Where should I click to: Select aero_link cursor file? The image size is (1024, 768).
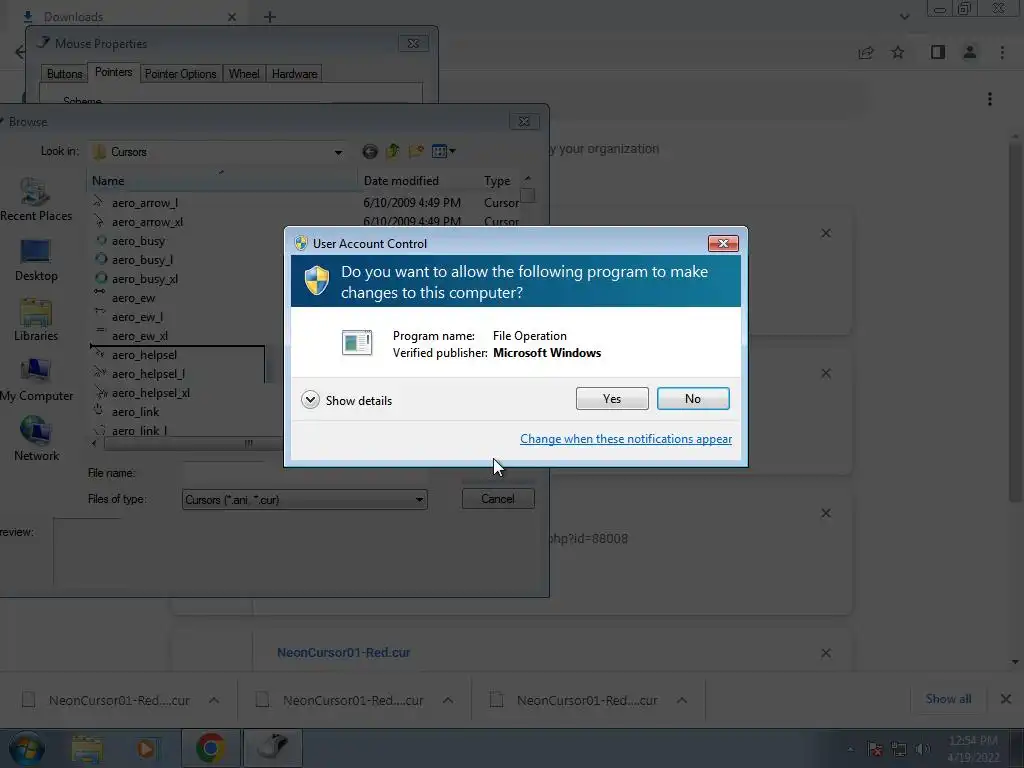[135, 411]
